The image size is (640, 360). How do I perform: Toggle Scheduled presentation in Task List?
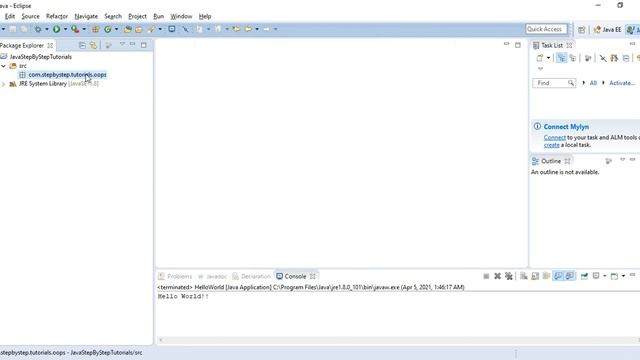(573, 58)
